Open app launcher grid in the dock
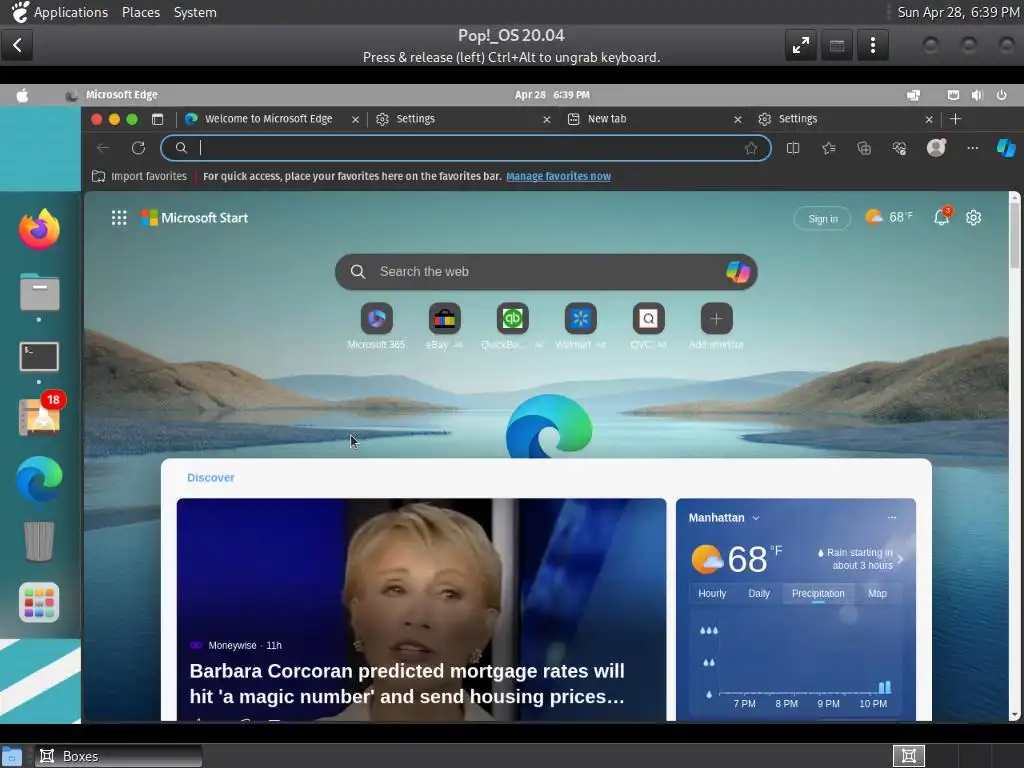 tap(39, 602)
